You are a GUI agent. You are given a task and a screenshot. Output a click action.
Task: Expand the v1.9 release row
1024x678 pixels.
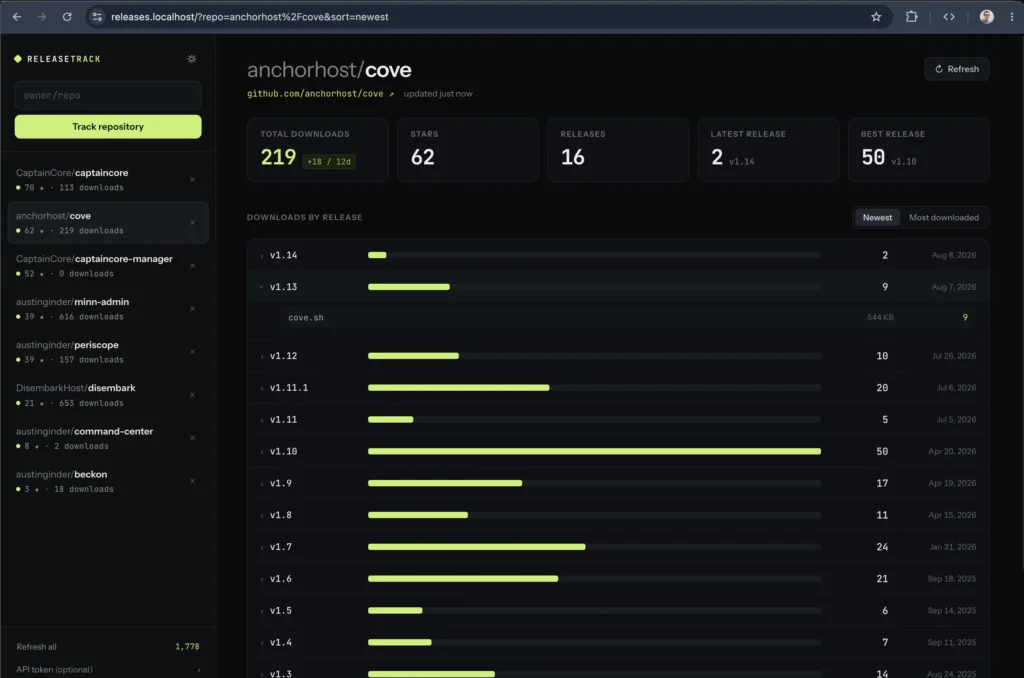tap(618, 483)
